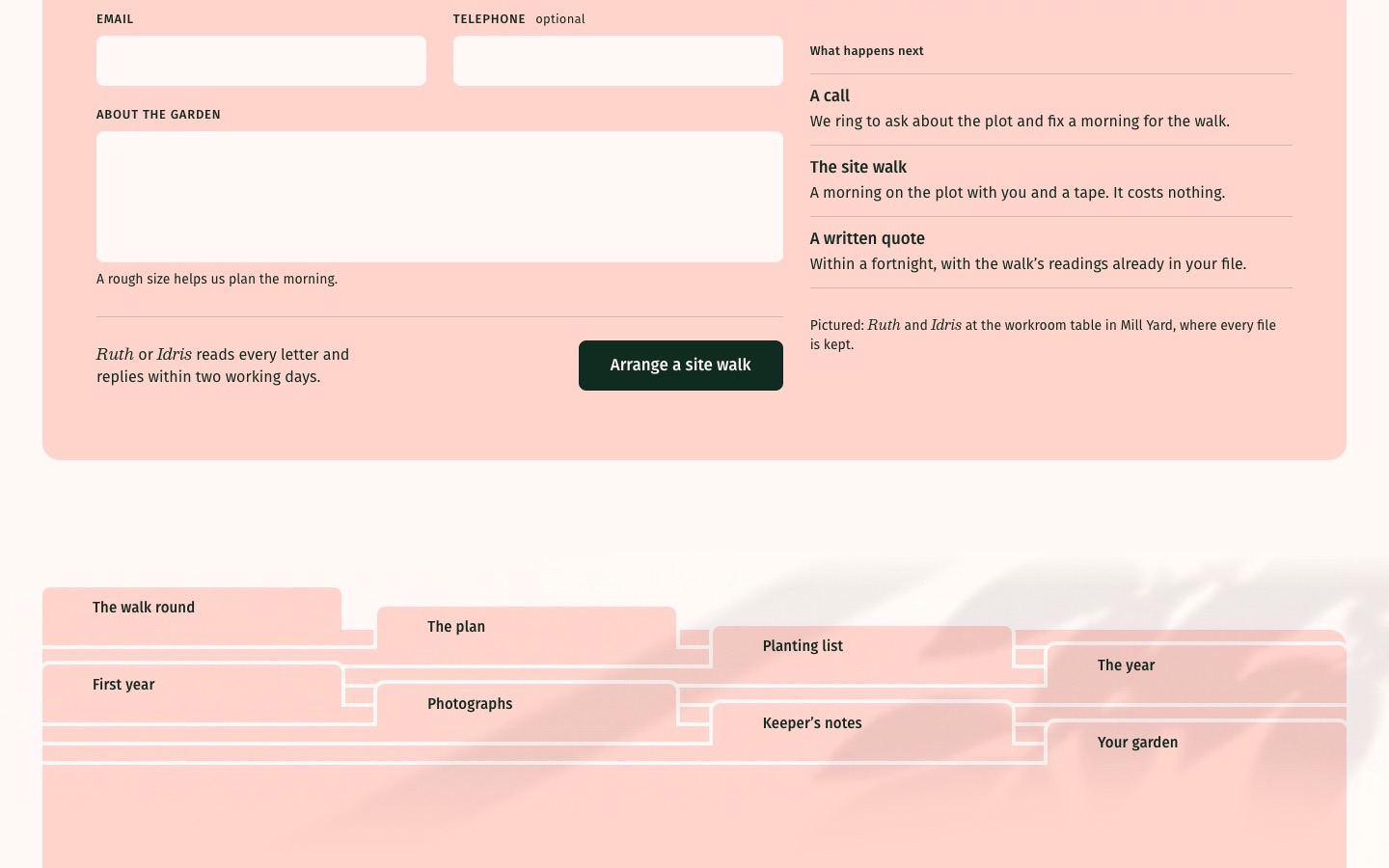The height and width of the screenshot is (868, 1389).
Task: Click 'A morning on the plot' description
Action: (x=1018, y=192)
